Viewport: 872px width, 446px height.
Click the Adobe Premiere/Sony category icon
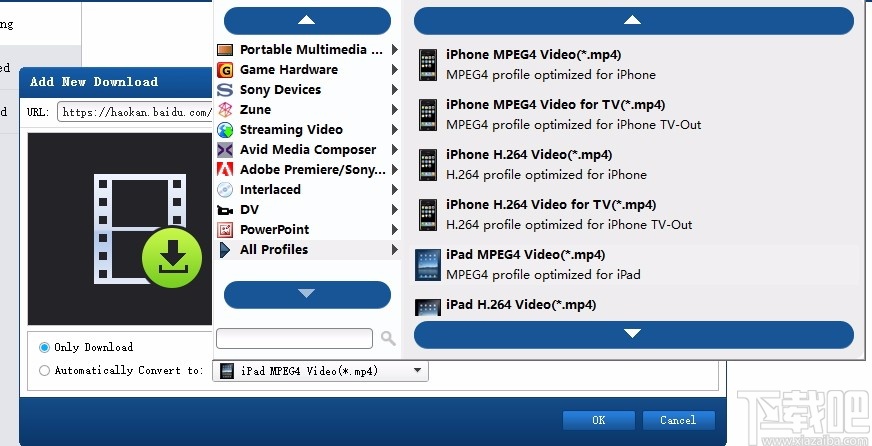pos(225,170)
